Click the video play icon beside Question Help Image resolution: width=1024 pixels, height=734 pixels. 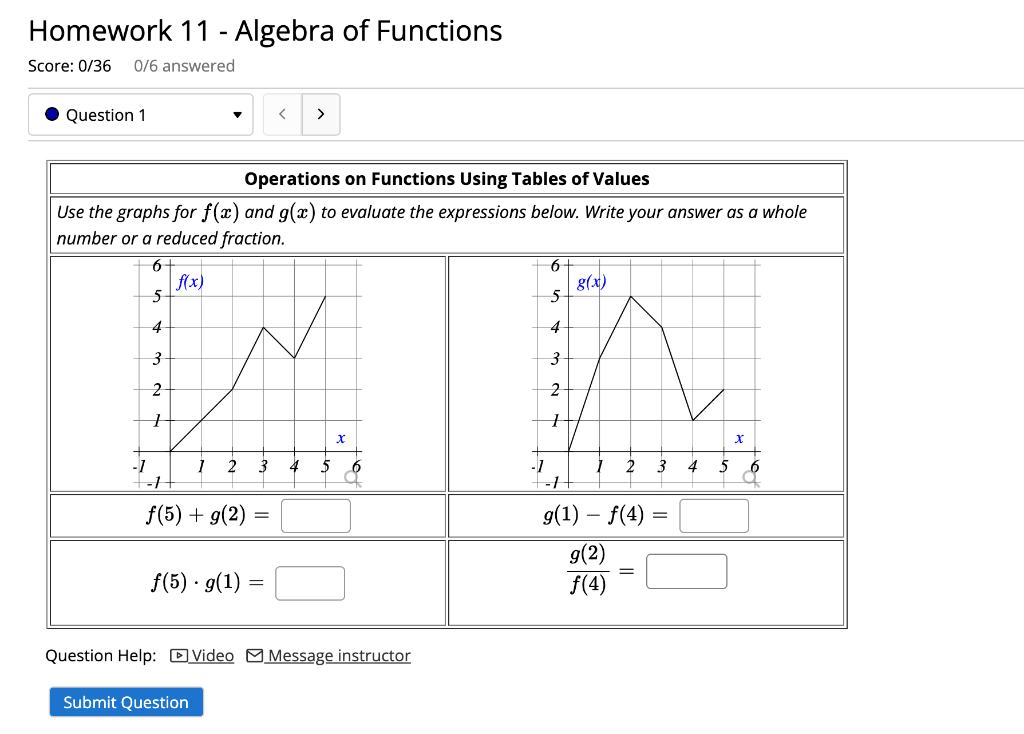[178, 655]
